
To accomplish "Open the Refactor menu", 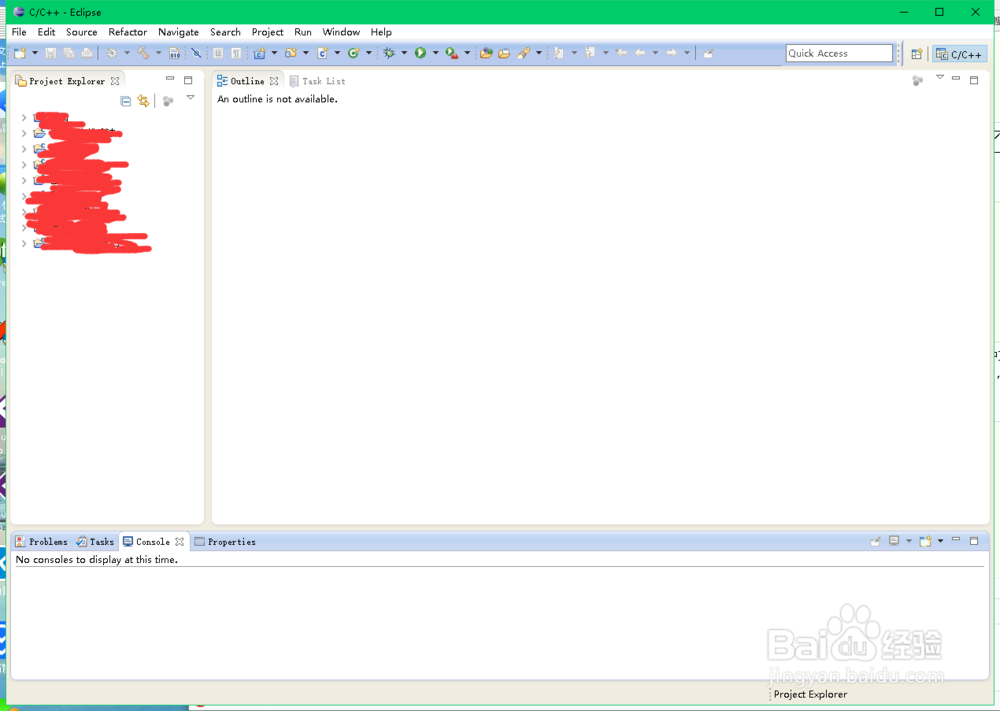I will click(128, 32).
